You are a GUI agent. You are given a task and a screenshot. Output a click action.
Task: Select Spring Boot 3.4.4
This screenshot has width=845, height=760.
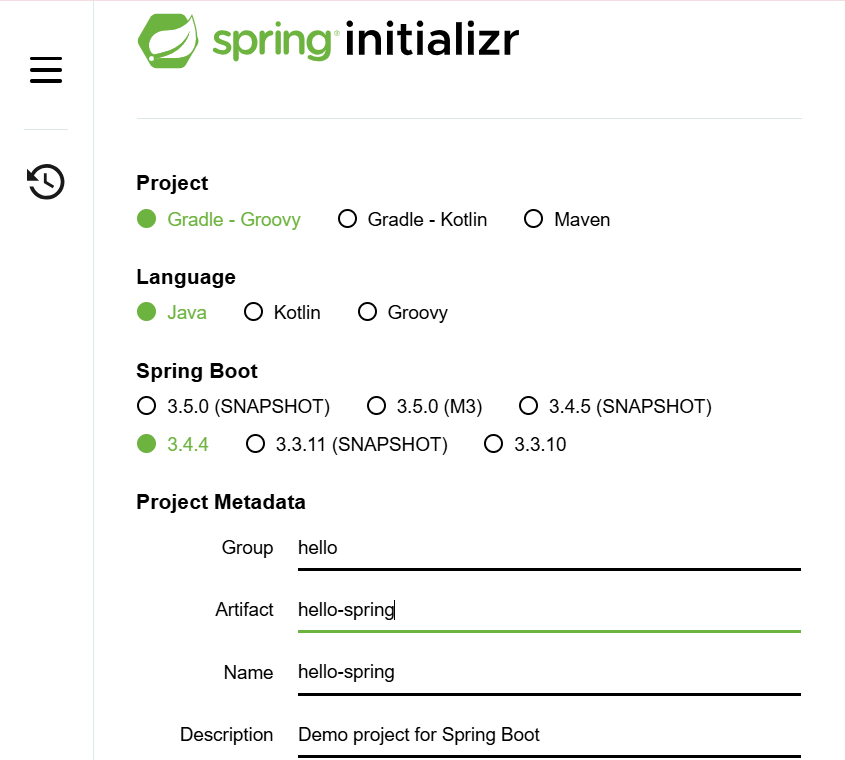(172, 444)
